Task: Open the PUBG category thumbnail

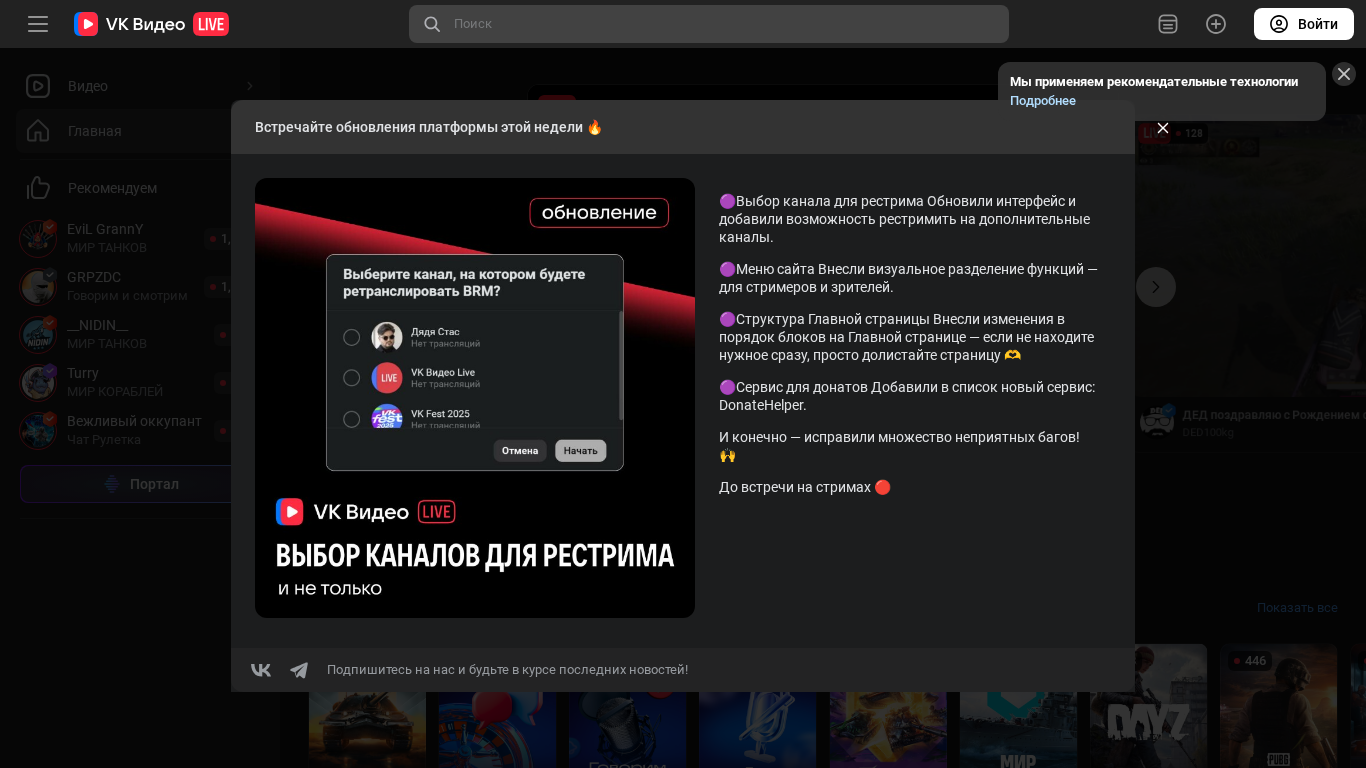Action: pyautogui.click(x=1278, y=706)
